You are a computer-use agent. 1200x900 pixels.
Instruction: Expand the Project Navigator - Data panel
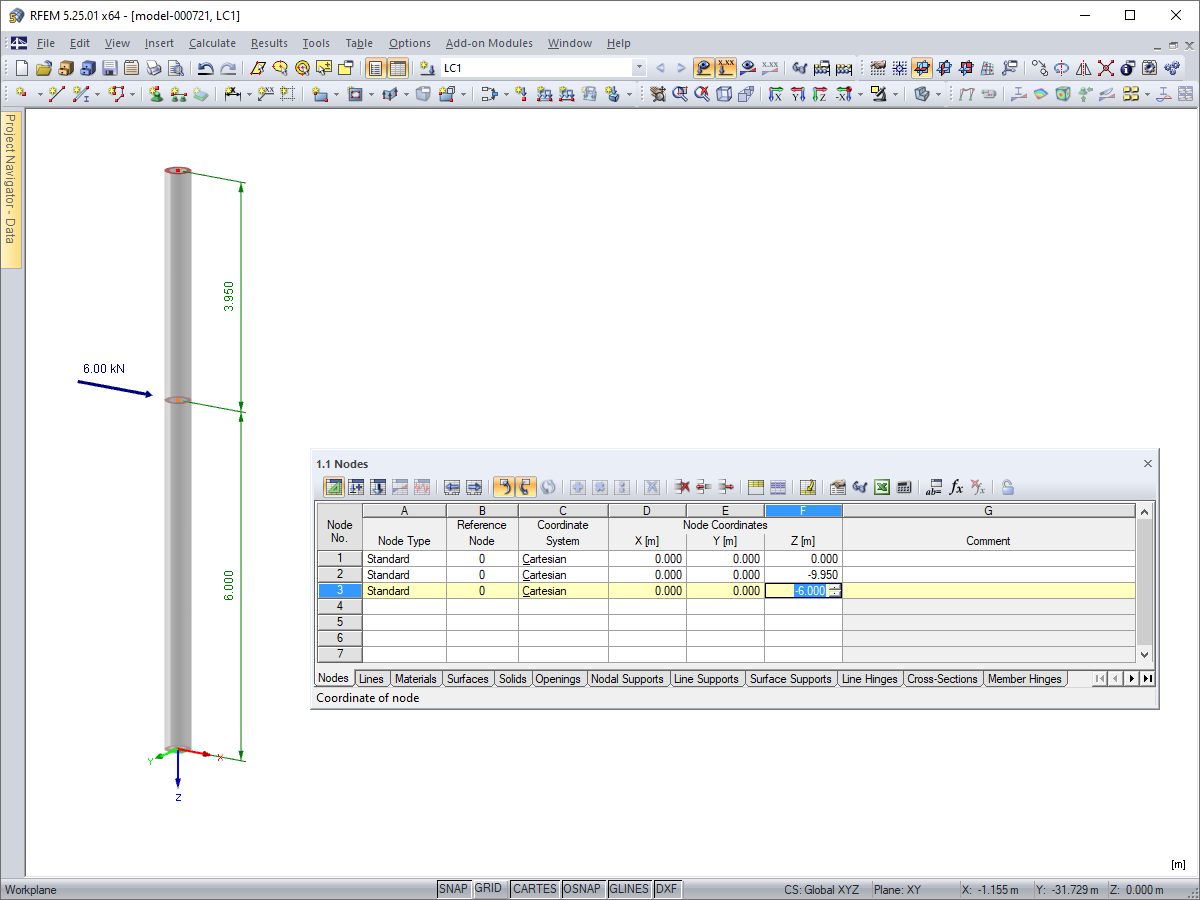click(x=10, y=180)
